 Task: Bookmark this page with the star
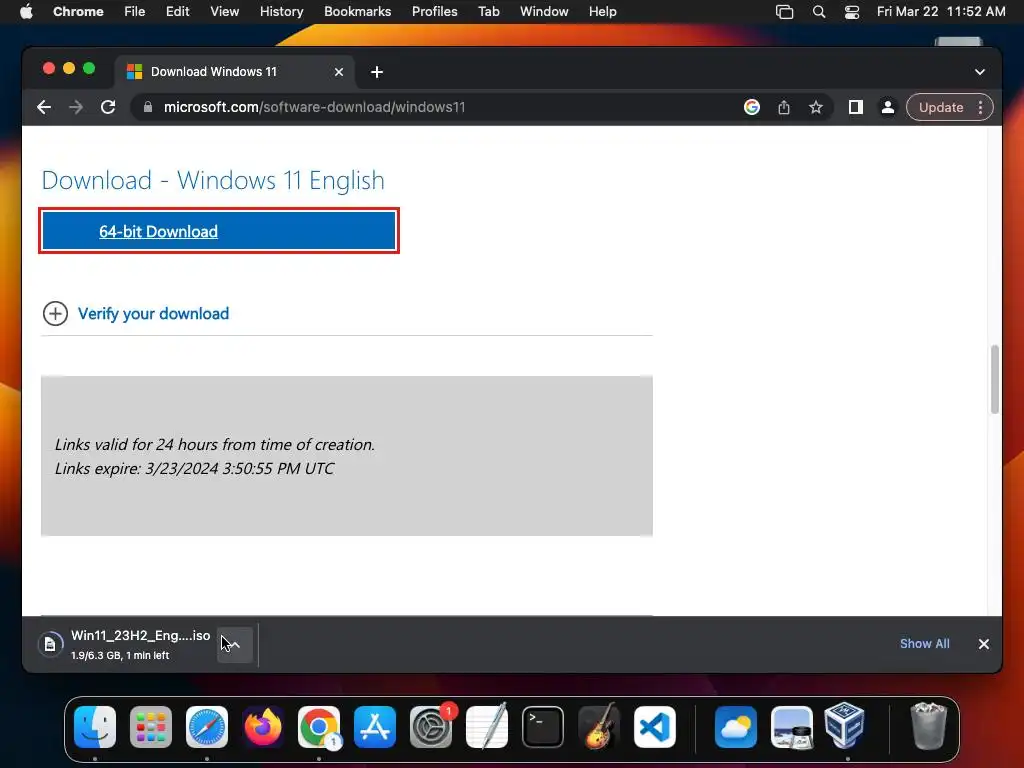coord(816,107)
